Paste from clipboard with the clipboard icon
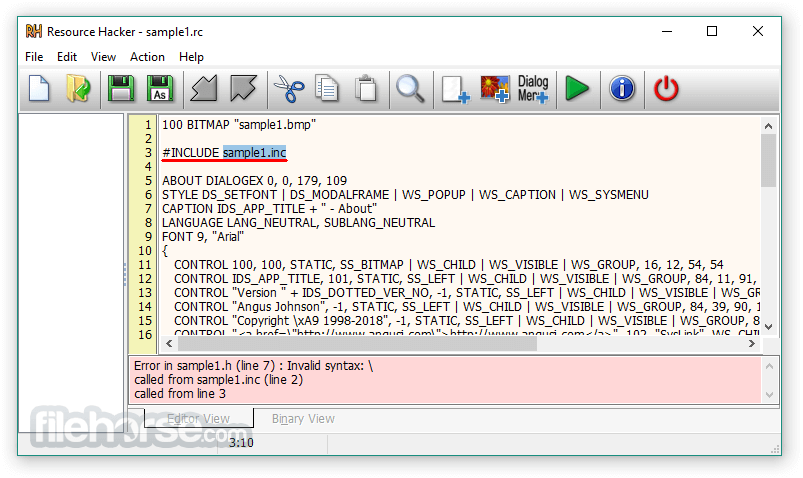The image size is (803, 478). 366,89
